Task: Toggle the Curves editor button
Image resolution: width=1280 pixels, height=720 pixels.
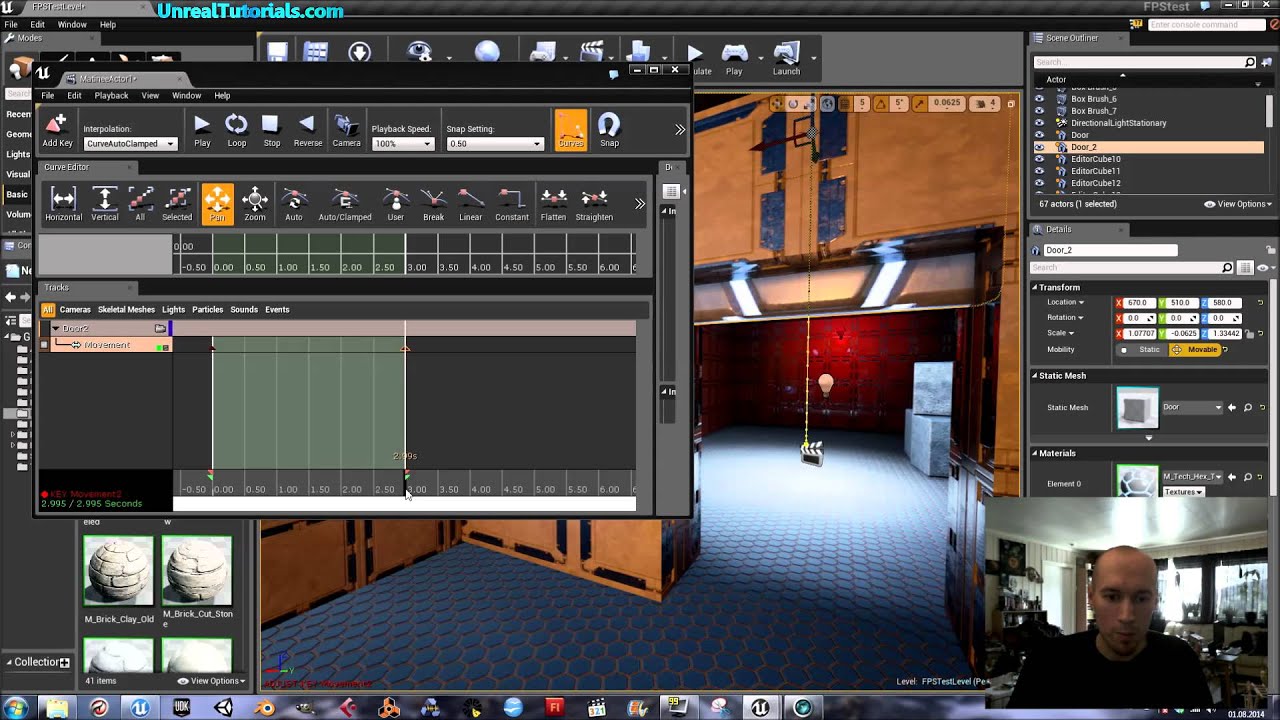Action: click(571, 130)
